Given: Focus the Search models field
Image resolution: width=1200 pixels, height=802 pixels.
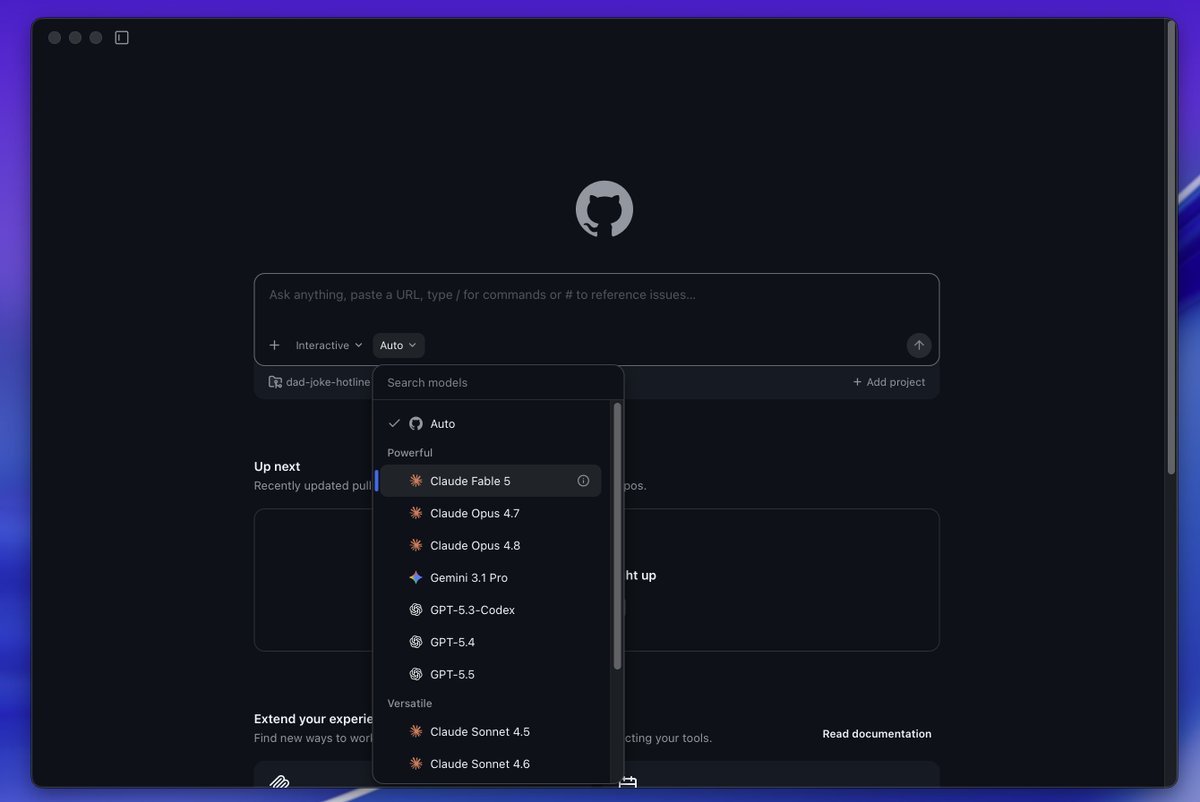Looking at the screenshot, I should [x=498, y=382].
